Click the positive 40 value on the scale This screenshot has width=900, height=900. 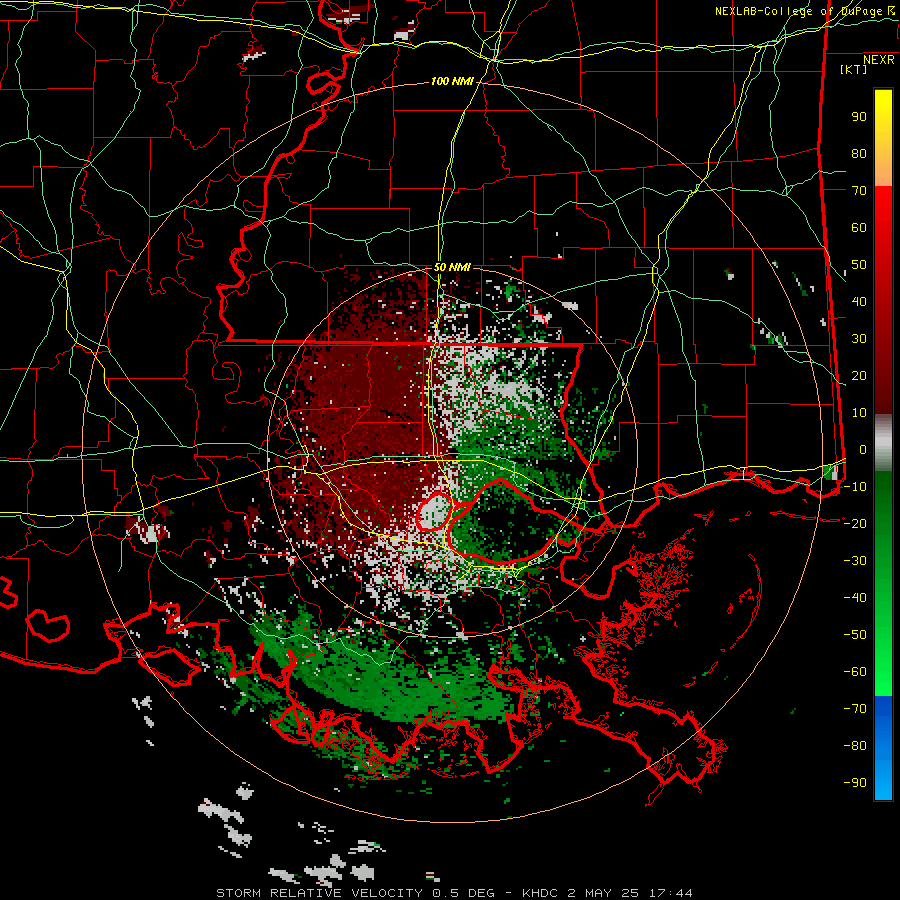859,302
